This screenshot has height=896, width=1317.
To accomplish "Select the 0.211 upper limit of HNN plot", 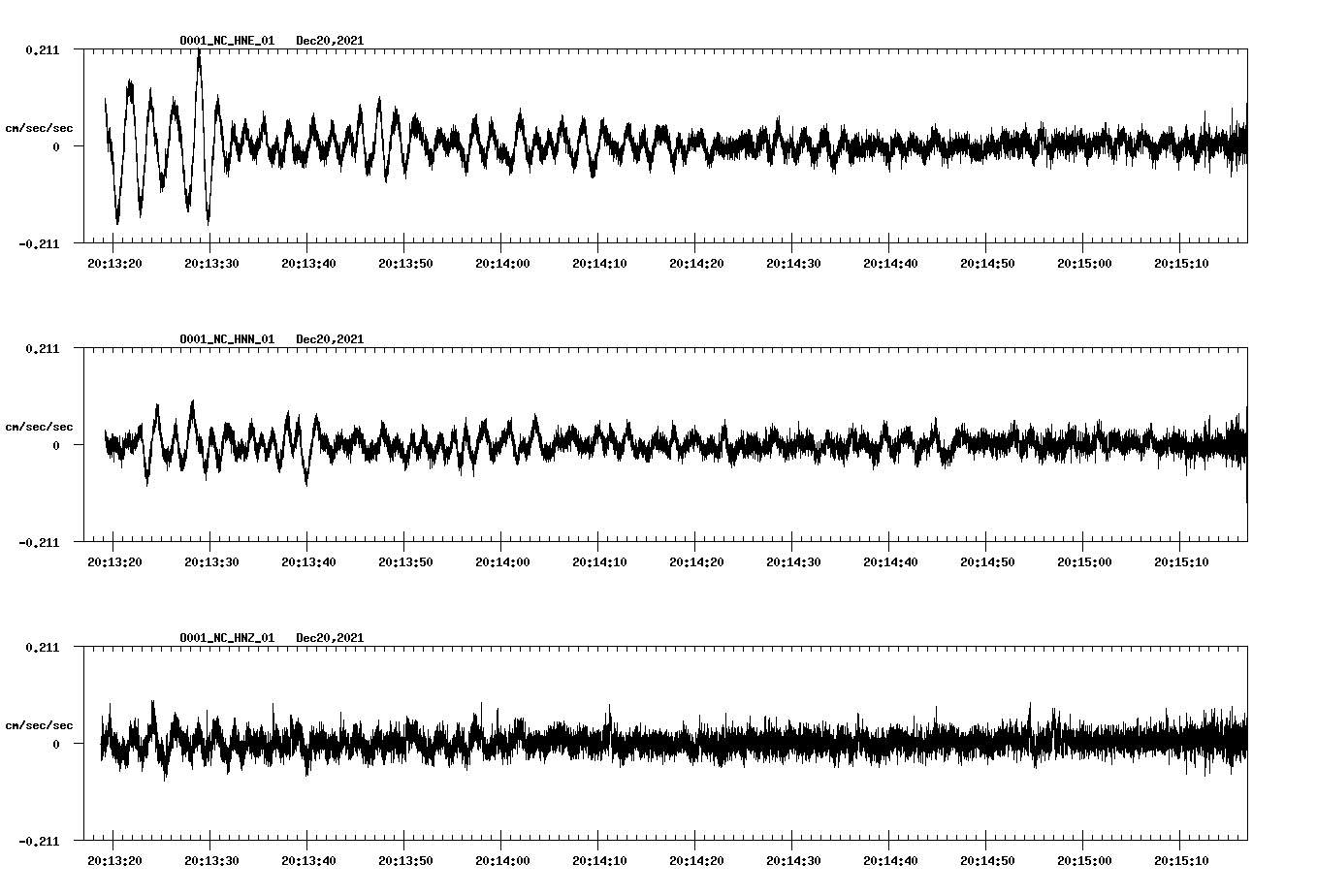I will [42, 348].
